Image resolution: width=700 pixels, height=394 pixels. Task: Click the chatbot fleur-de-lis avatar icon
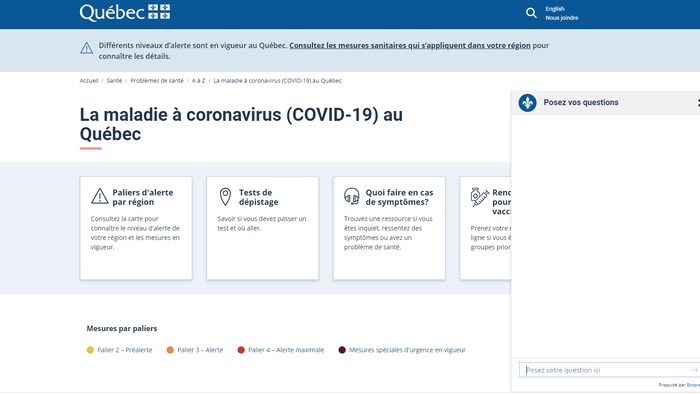527,103
